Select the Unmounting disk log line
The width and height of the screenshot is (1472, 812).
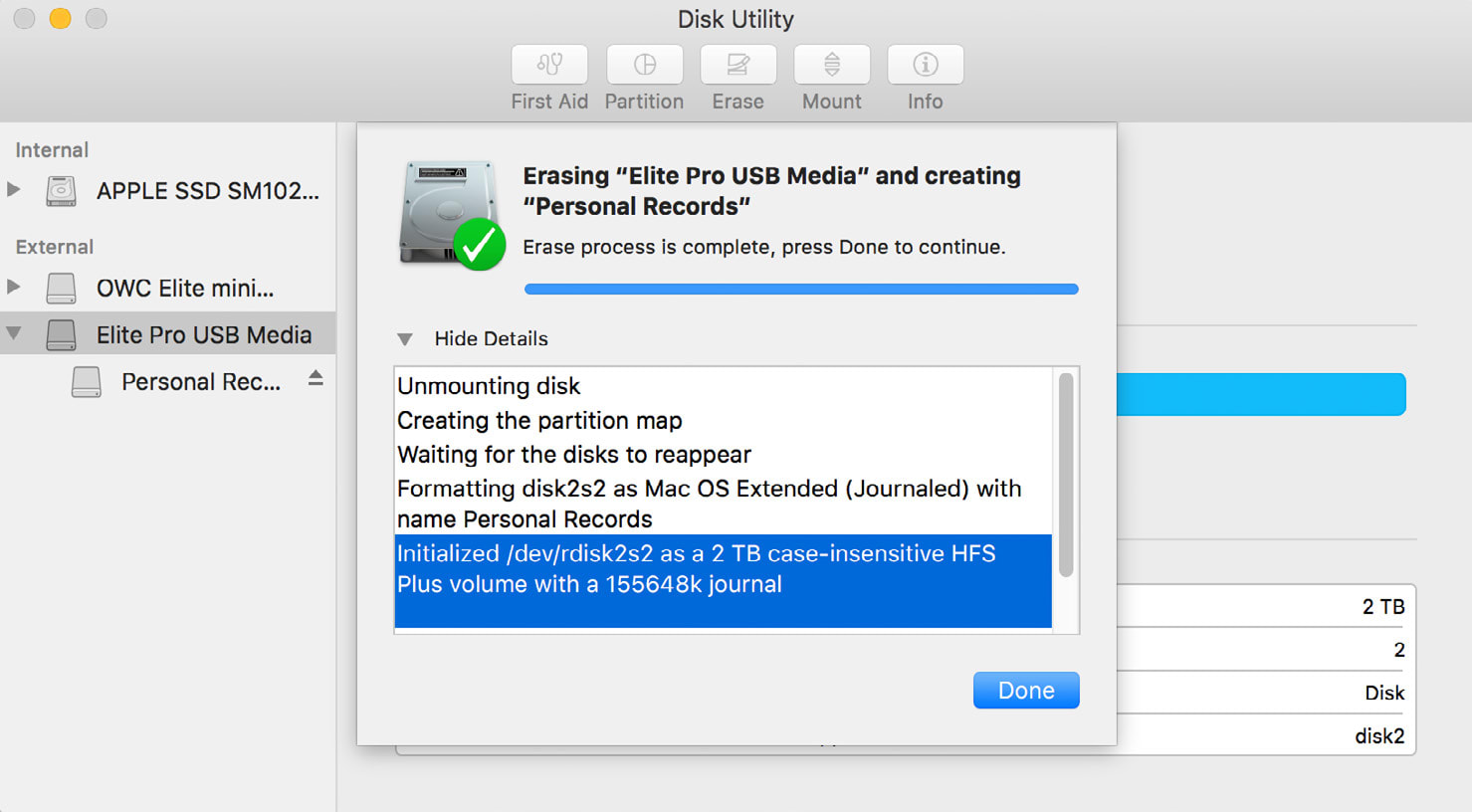click(x=489, y=386)
